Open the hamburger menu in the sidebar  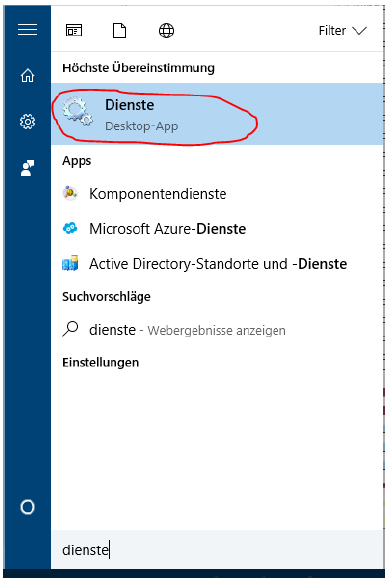point(27,30)
